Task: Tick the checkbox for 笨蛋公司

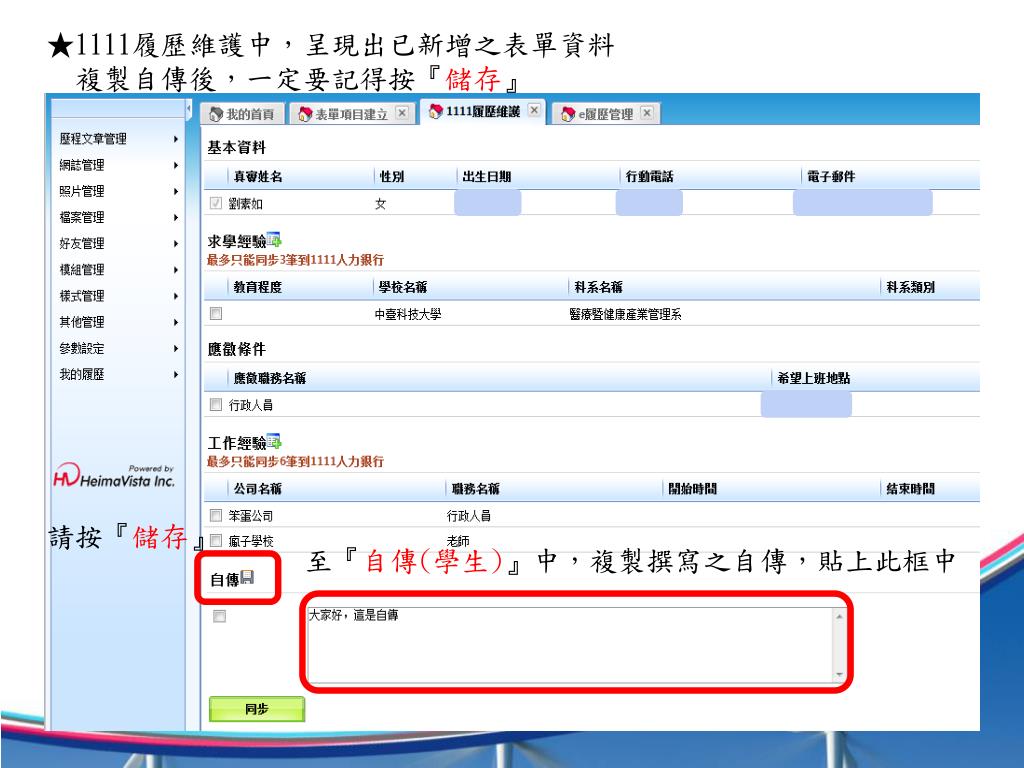Action: (216, 515)
